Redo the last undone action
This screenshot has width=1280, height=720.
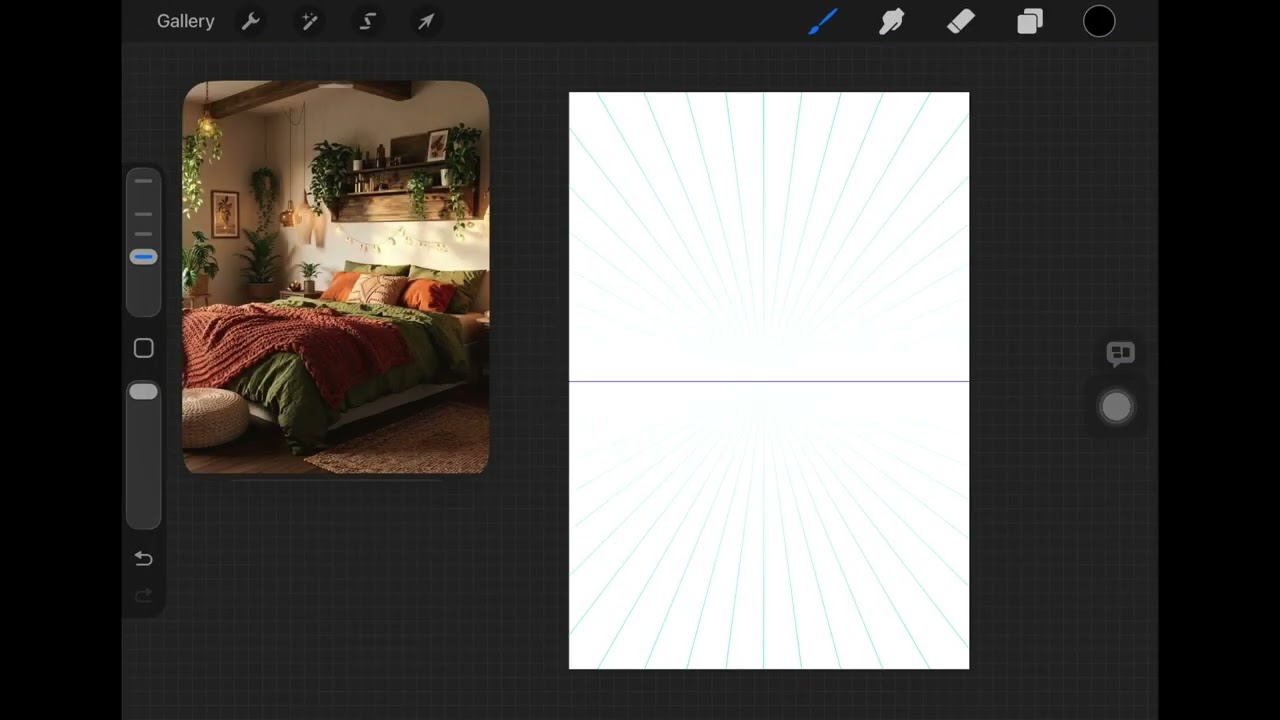pyautogui.click(x=143, y=596)
